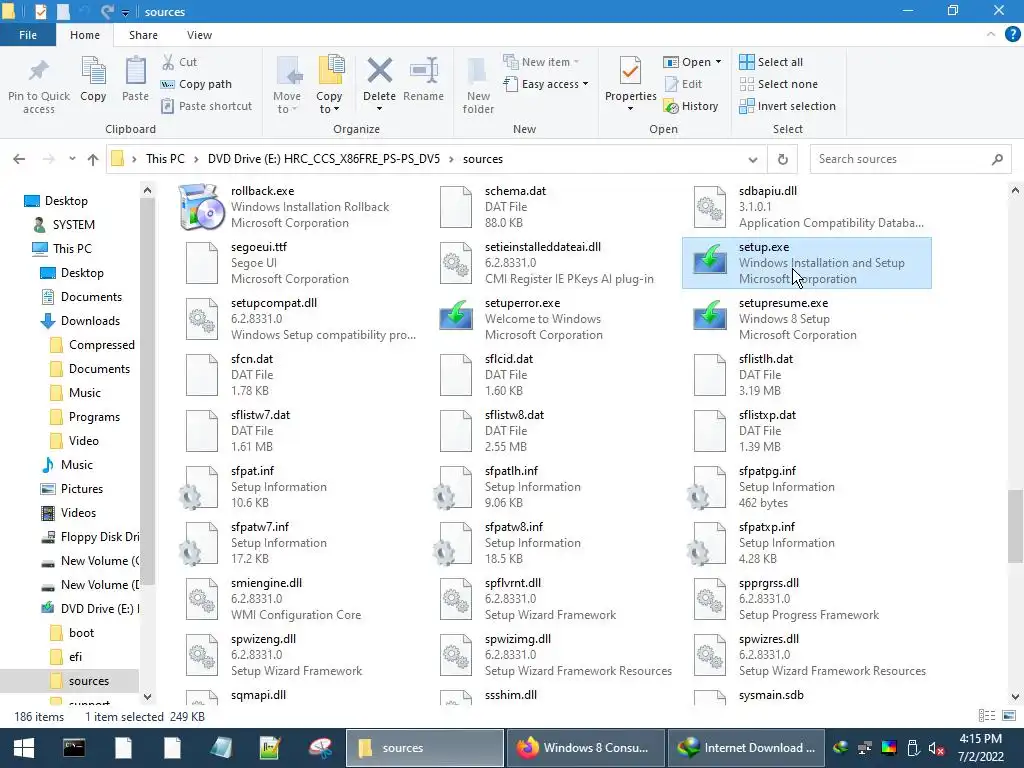Click the History ribbon button
The width and height of the screenshot is (1024, 768).
(x=691, y=106)
